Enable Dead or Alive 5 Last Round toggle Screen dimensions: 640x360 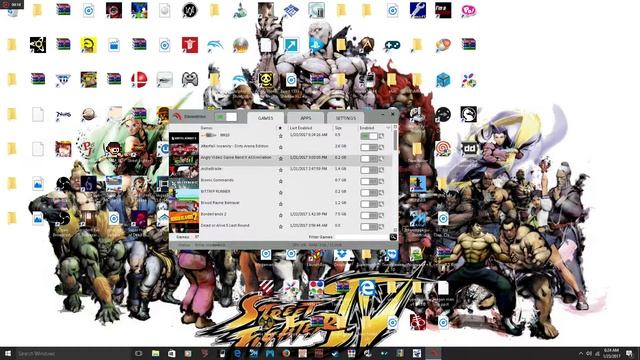click(369, 227)
